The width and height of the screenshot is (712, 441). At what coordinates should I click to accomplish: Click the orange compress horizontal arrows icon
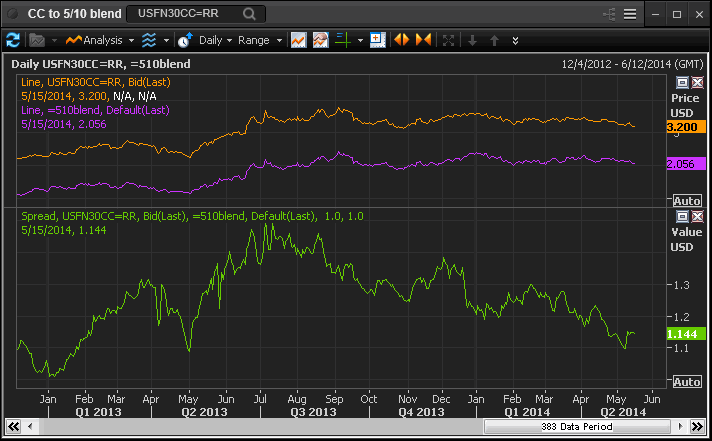(423, 40)
